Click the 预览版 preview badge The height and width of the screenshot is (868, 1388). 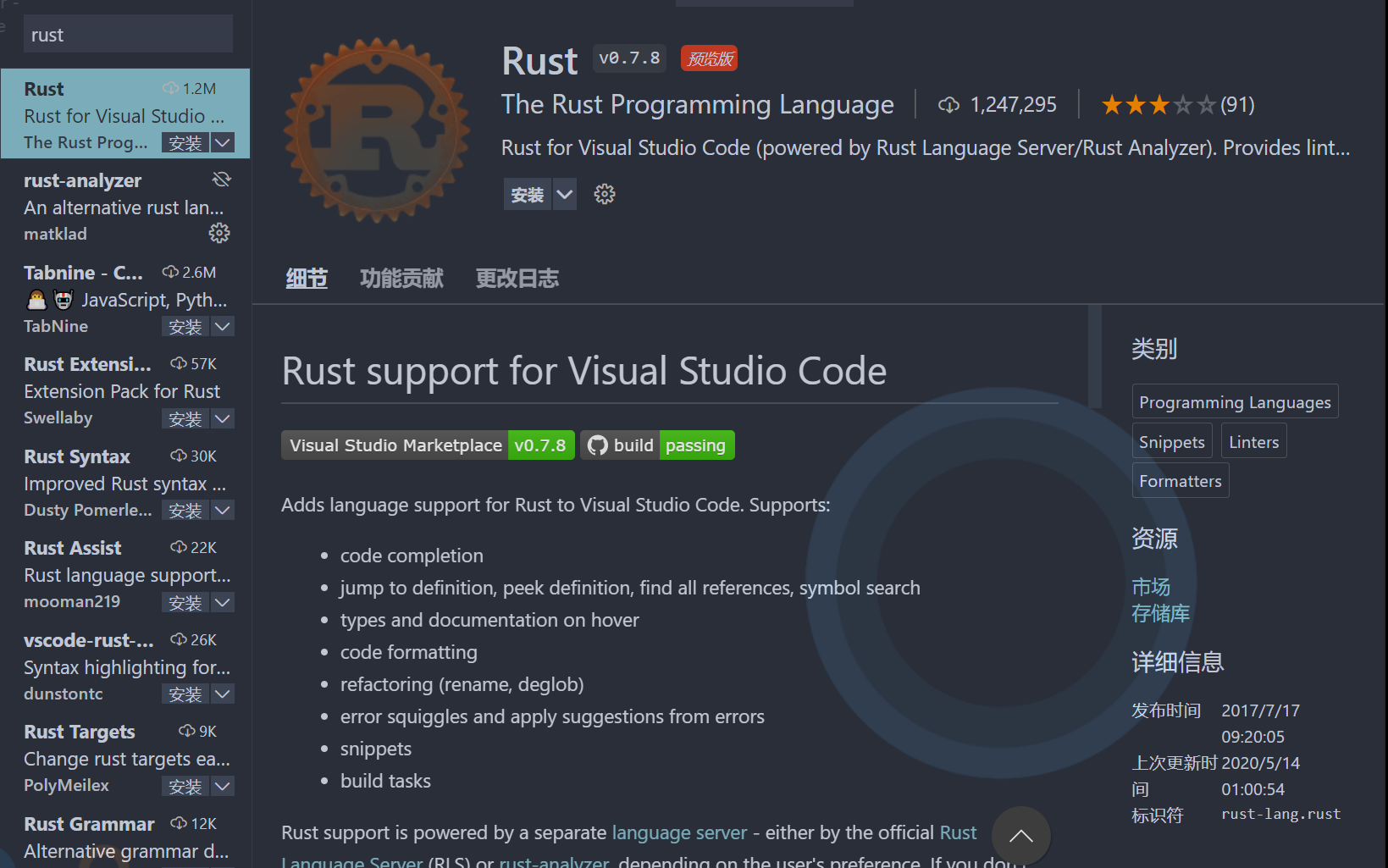709,58
